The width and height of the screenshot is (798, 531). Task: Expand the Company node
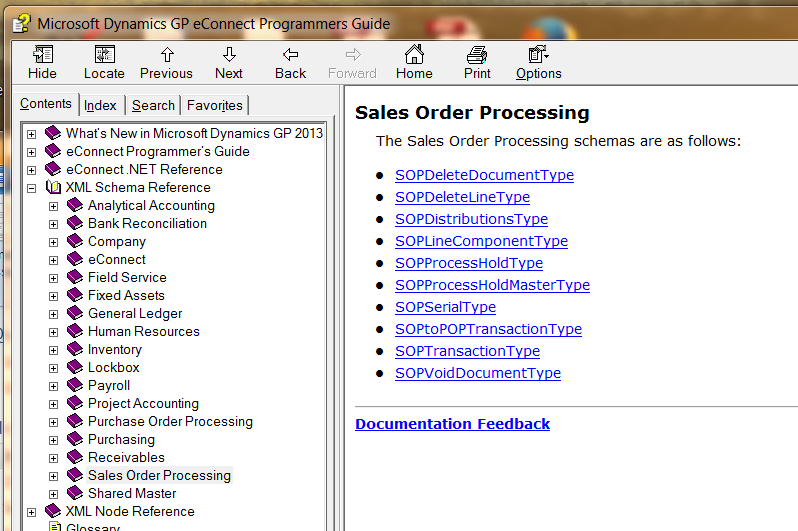pos(53,242)
